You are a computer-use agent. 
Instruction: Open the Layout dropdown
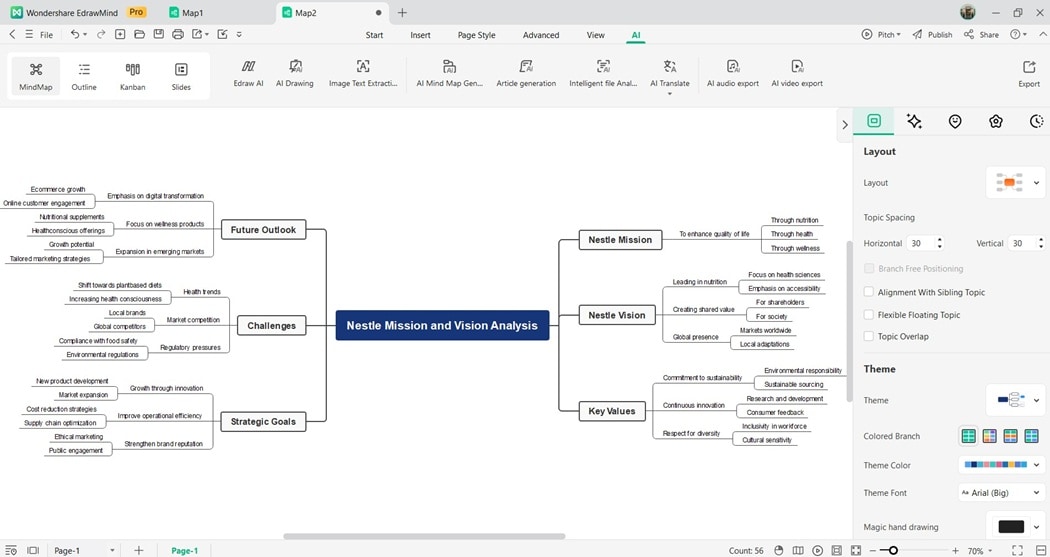coord(1015,182)
